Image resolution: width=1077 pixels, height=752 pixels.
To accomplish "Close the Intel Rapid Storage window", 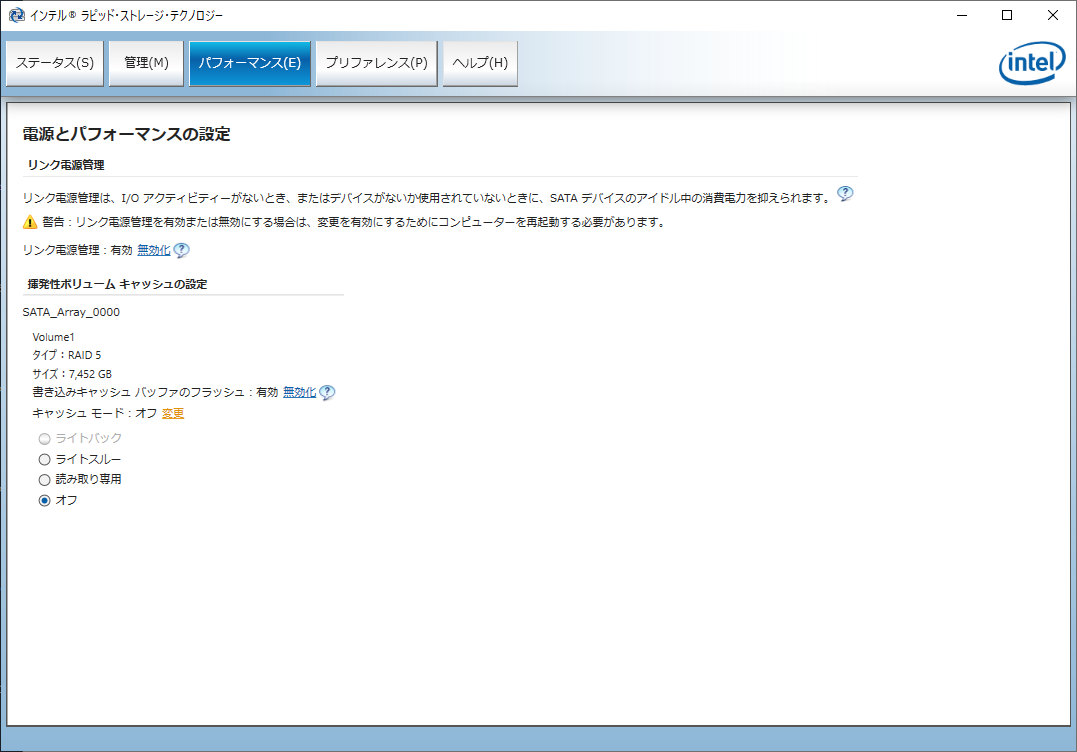I will pos(1052,15).
